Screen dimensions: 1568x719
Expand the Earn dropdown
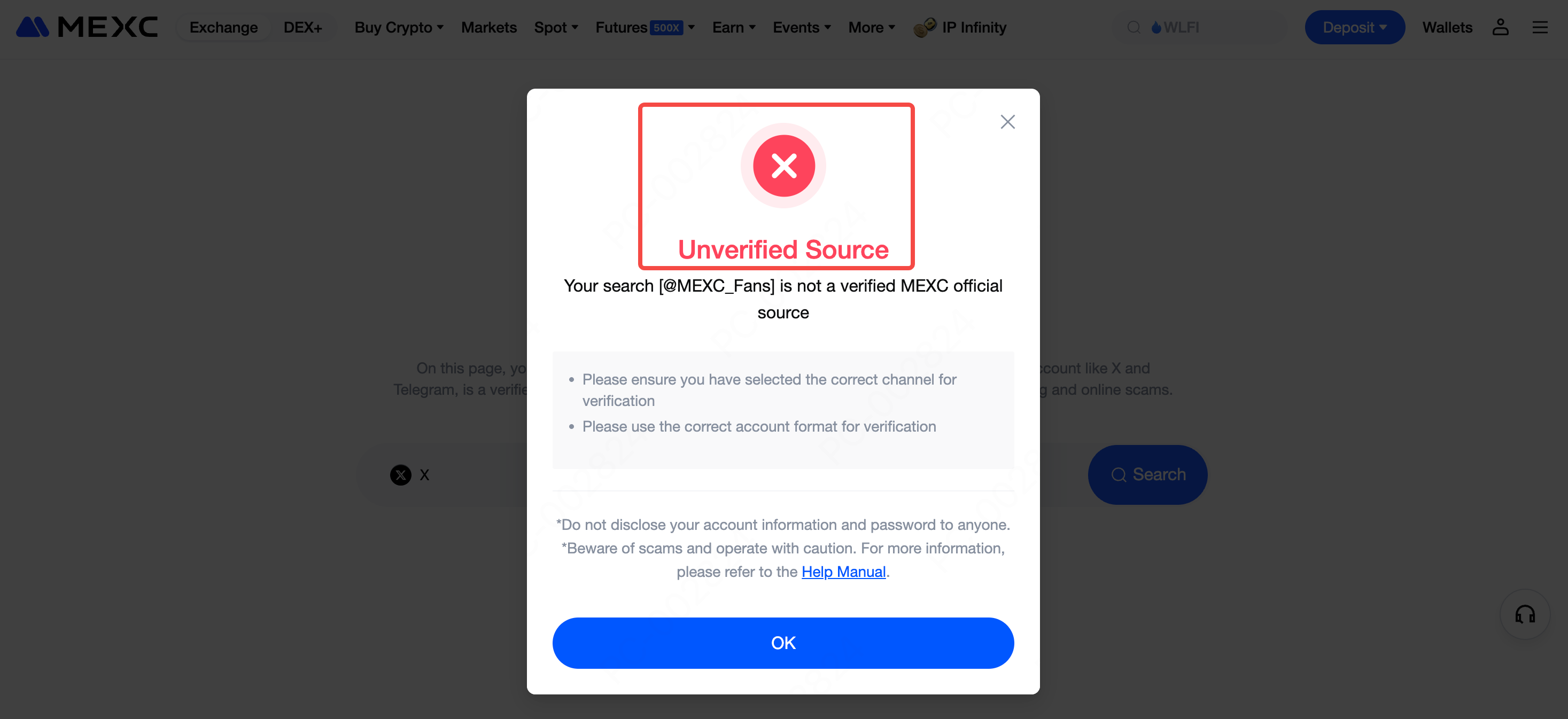point(733,27)
